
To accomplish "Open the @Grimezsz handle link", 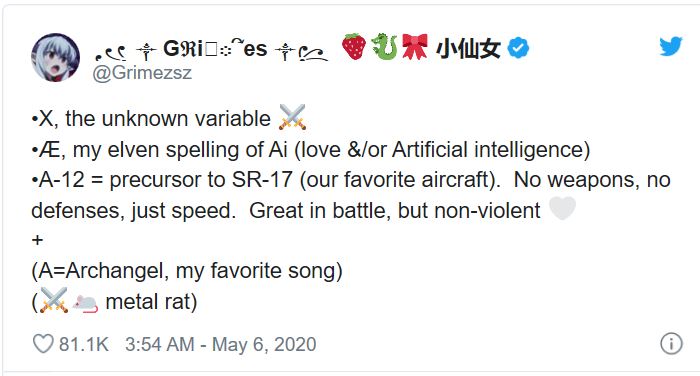I will coord(142,73).
